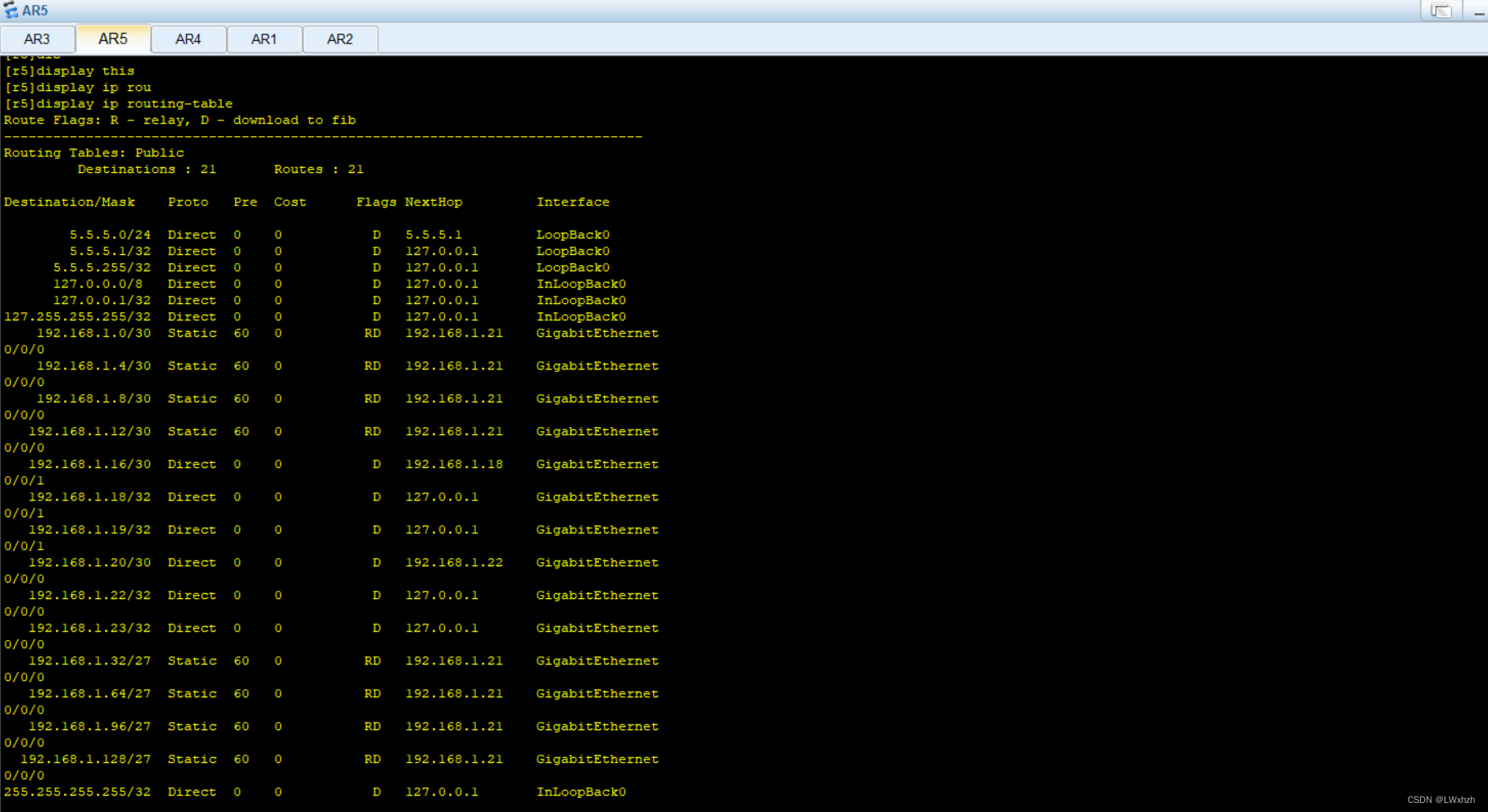Select the AR5 tab
The height and width of the screenshot is (812, 1488).
[113, 39]
